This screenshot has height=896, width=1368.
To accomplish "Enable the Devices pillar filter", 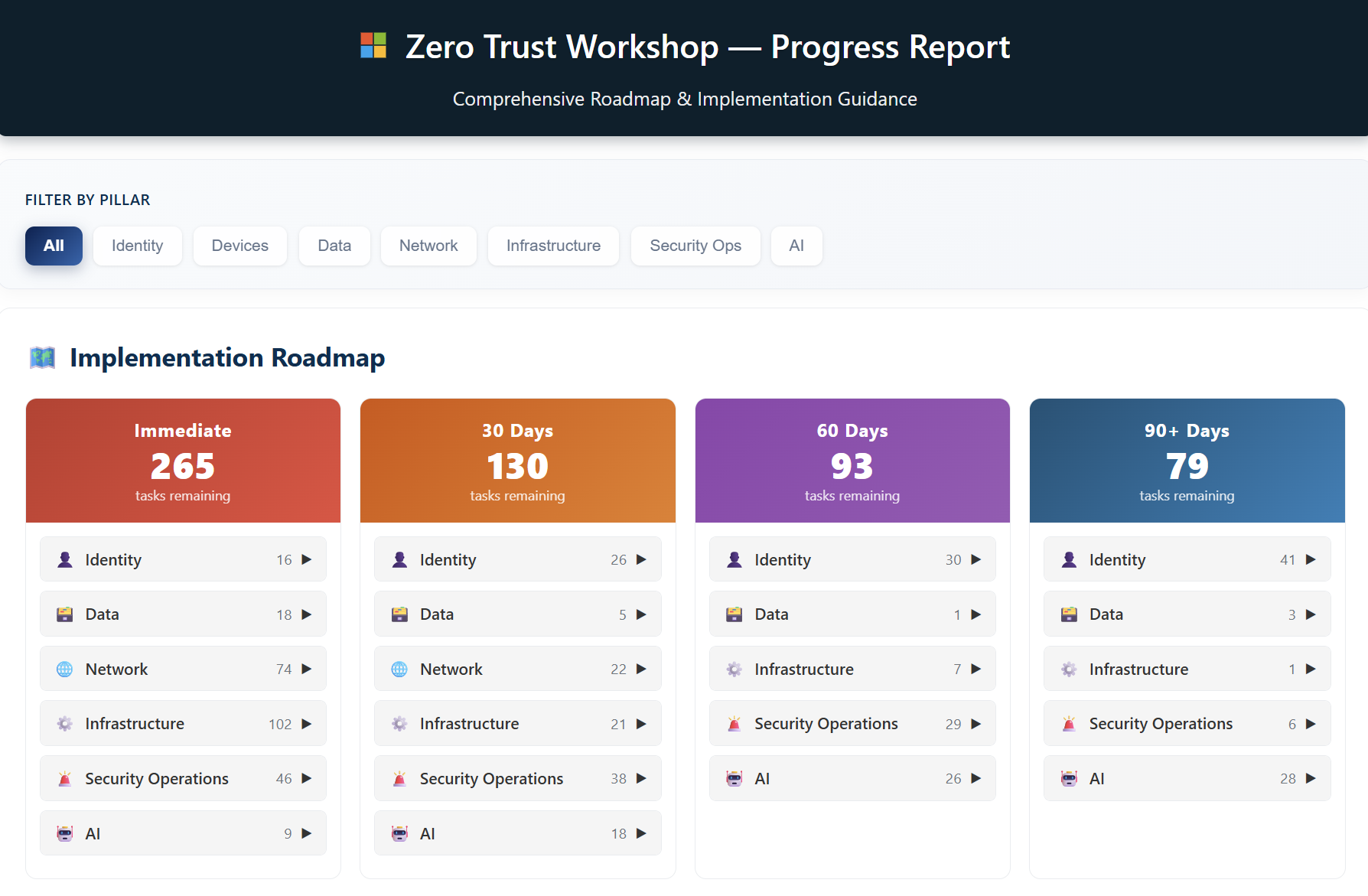I will 239,246.
